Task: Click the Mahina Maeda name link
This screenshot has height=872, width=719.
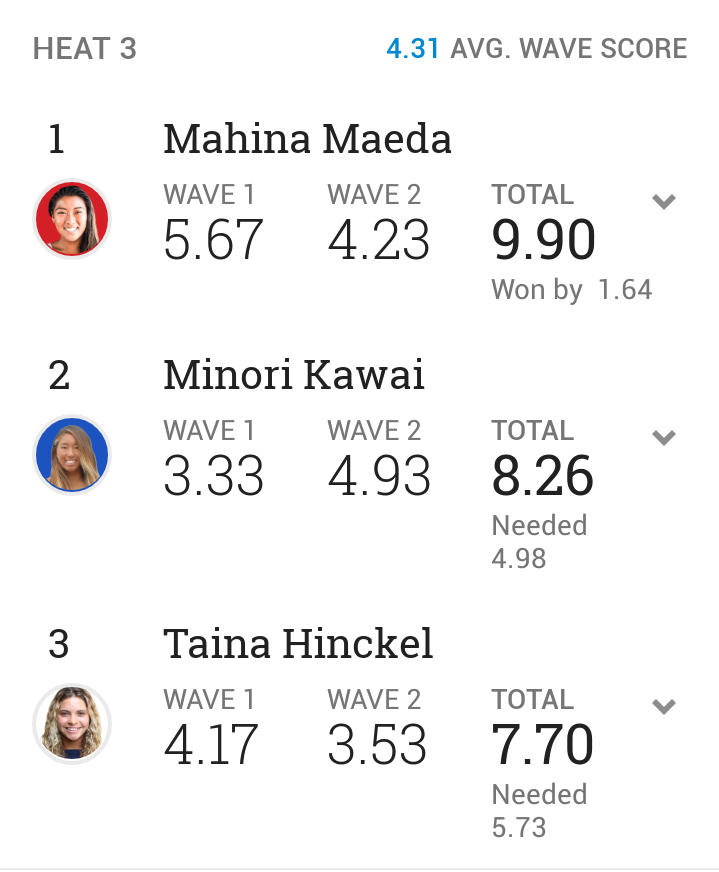Action: coord(307,138)
